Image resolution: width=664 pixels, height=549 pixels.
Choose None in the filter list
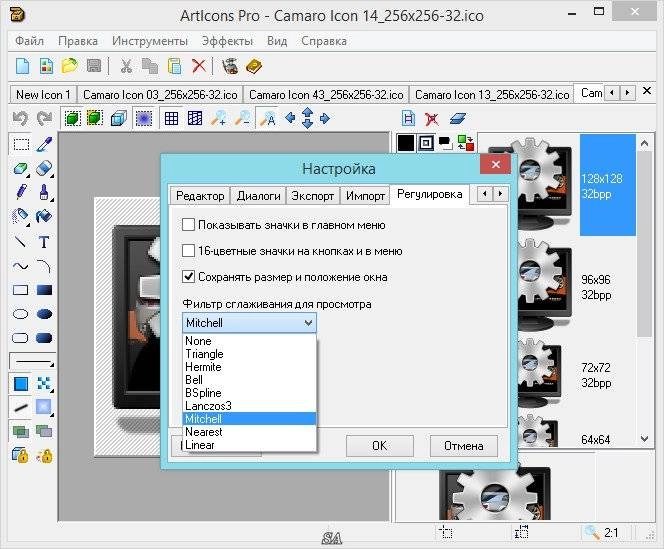(x=249, y=341)
